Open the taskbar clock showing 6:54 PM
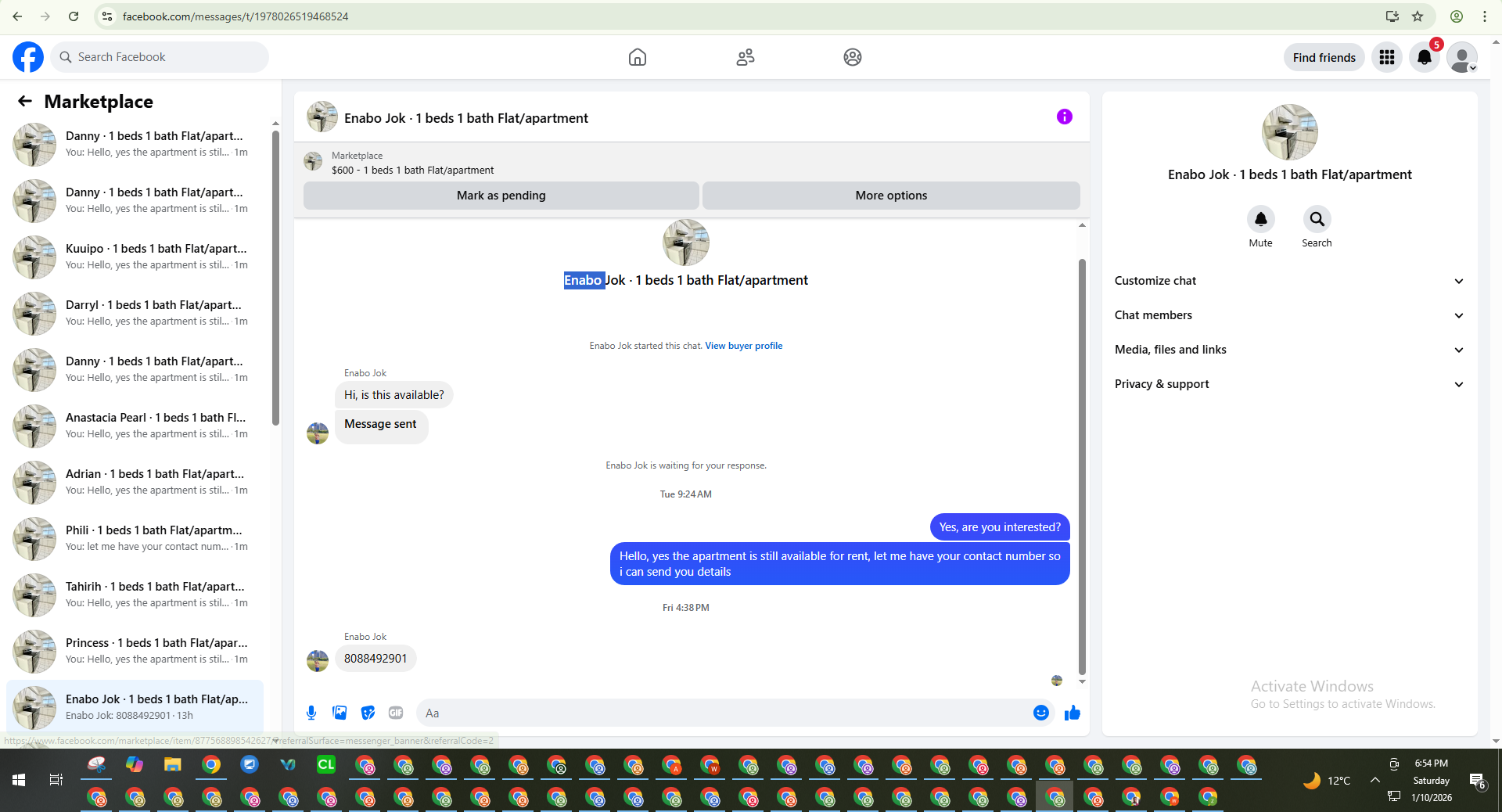 point(1432,780)
